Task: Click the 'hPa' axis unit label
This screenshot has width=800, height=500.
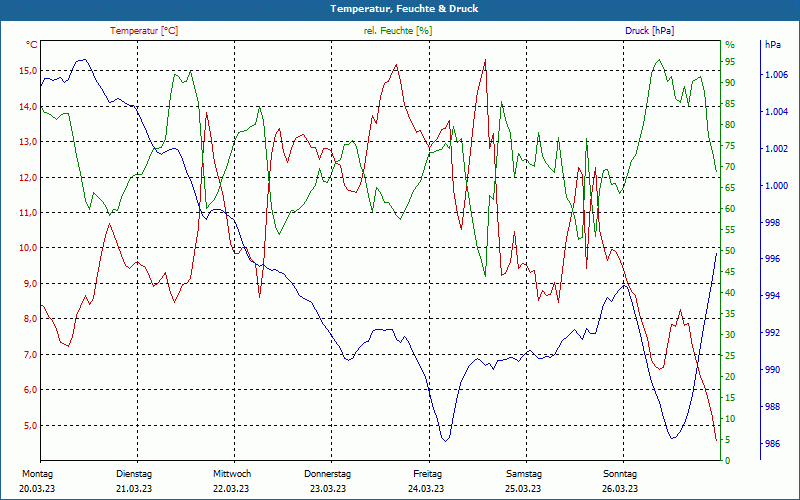Action: [773, 45]
